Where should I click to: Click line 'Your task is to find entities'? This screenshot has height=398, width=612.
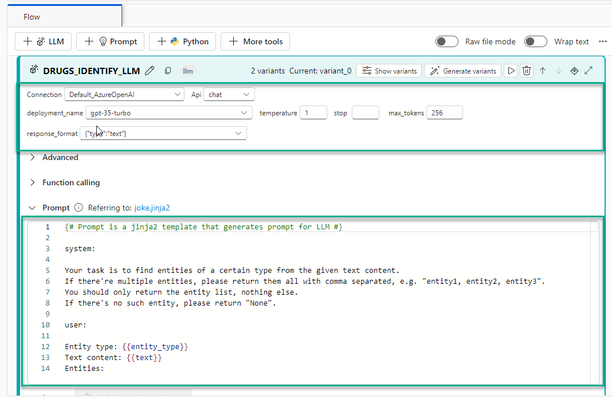[x=232, y=270]
